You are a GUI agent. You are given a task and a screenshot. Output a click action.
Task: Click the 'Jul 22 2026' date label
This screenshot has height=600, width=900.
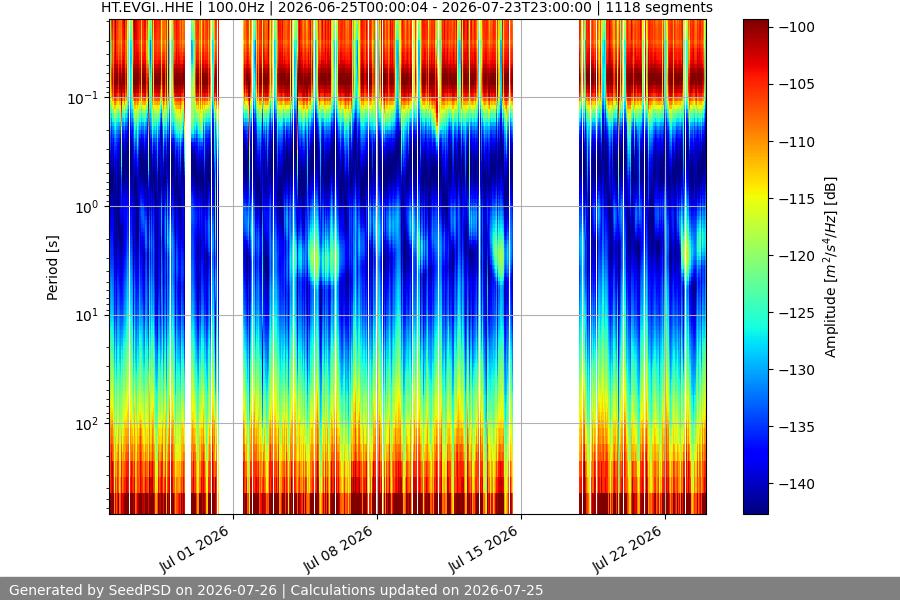(627, 549)
